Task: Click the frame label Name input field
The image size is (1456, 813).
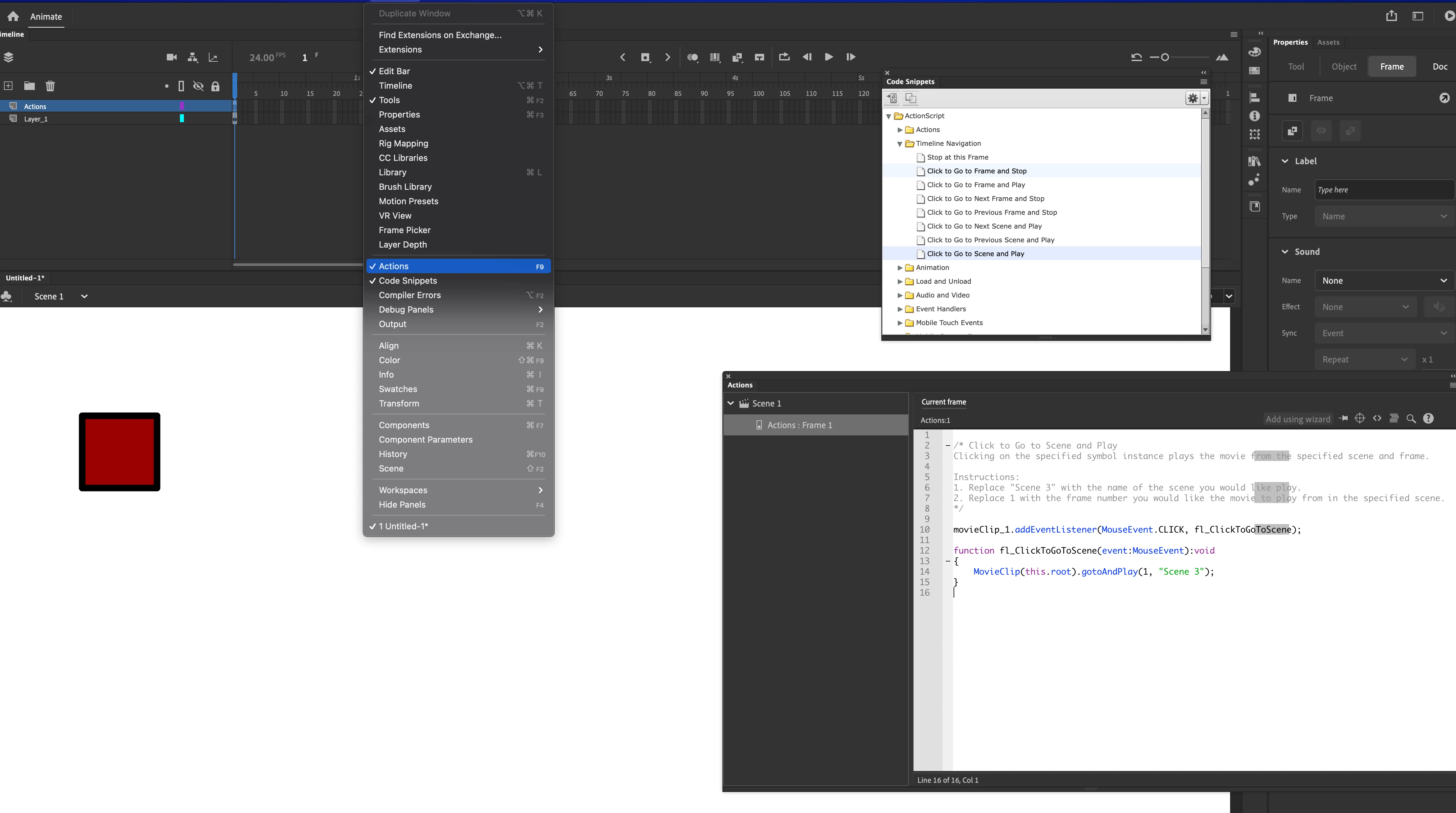Action: [x=1384, y=190]
